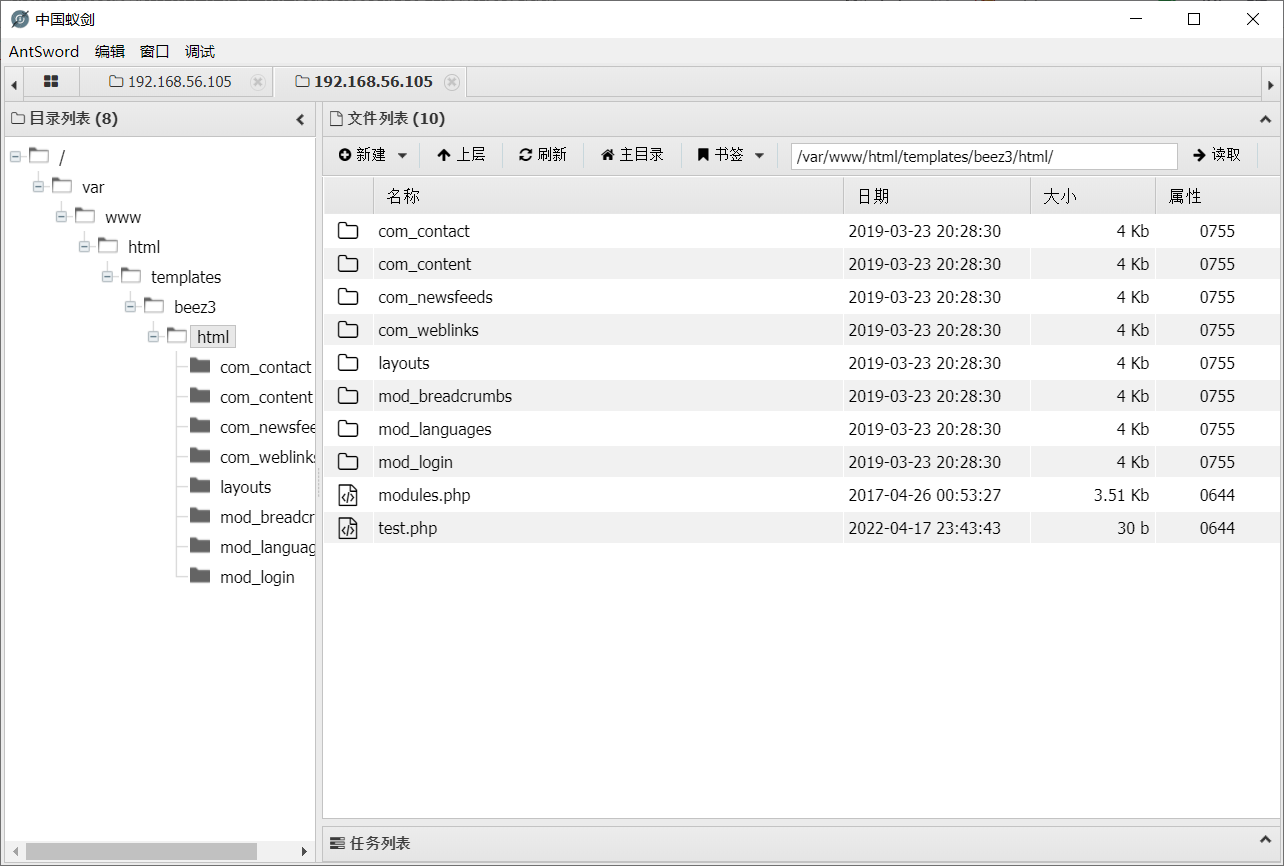Select the www label in directory tree
This screenshot has height=866, width=1284.
(x=123, y=217)
